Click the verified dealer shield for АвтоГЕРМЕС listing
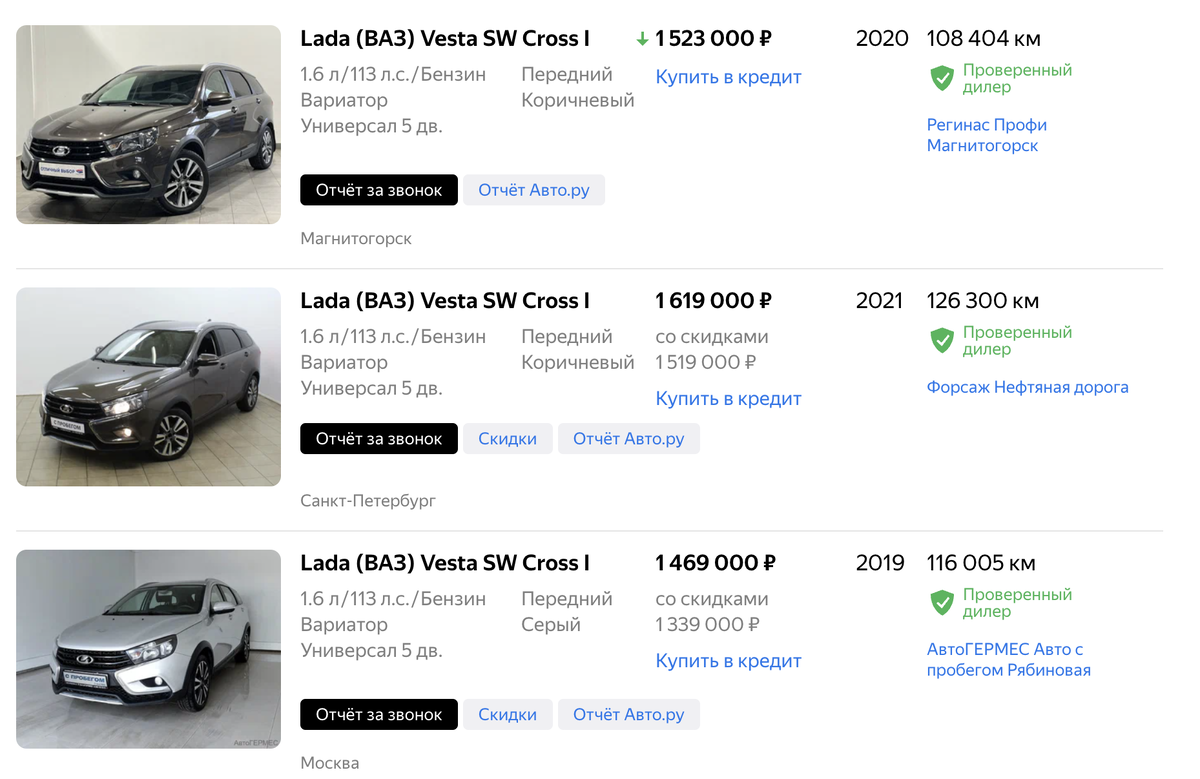The width and height of the screenshot is (1200, 779). click(942, 602)
